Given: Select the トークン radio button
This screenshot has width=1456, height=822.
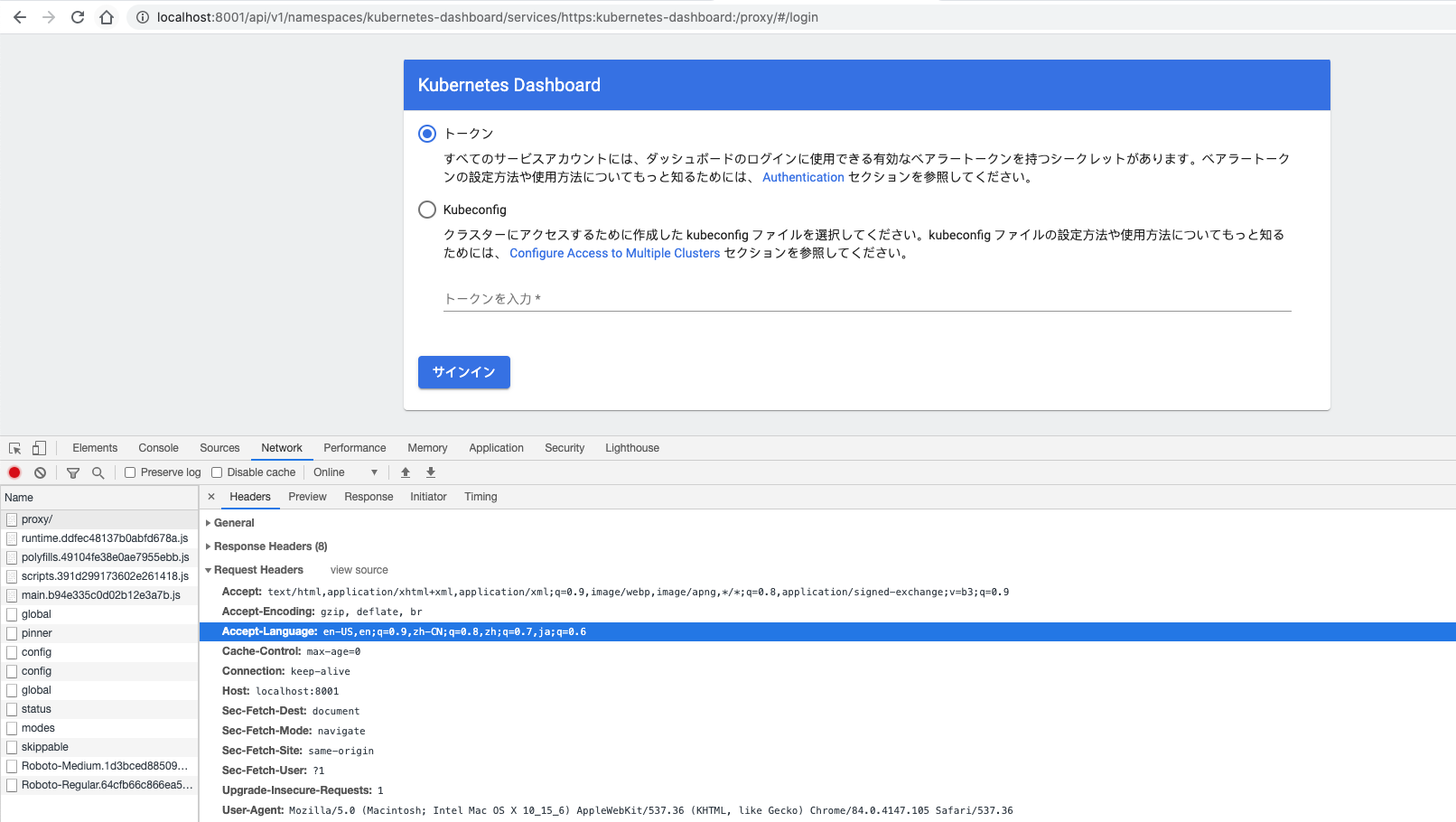Looking at the screenshot, I should tap(427, 134).
